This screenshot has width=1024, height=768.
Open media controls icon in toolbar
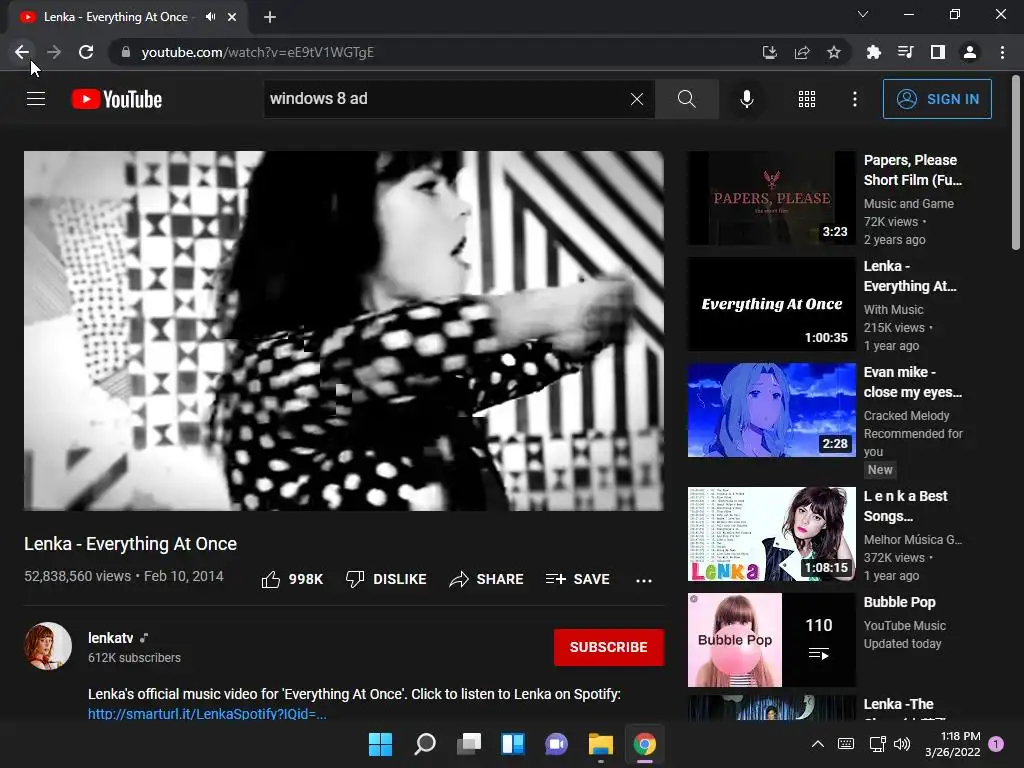905,52
